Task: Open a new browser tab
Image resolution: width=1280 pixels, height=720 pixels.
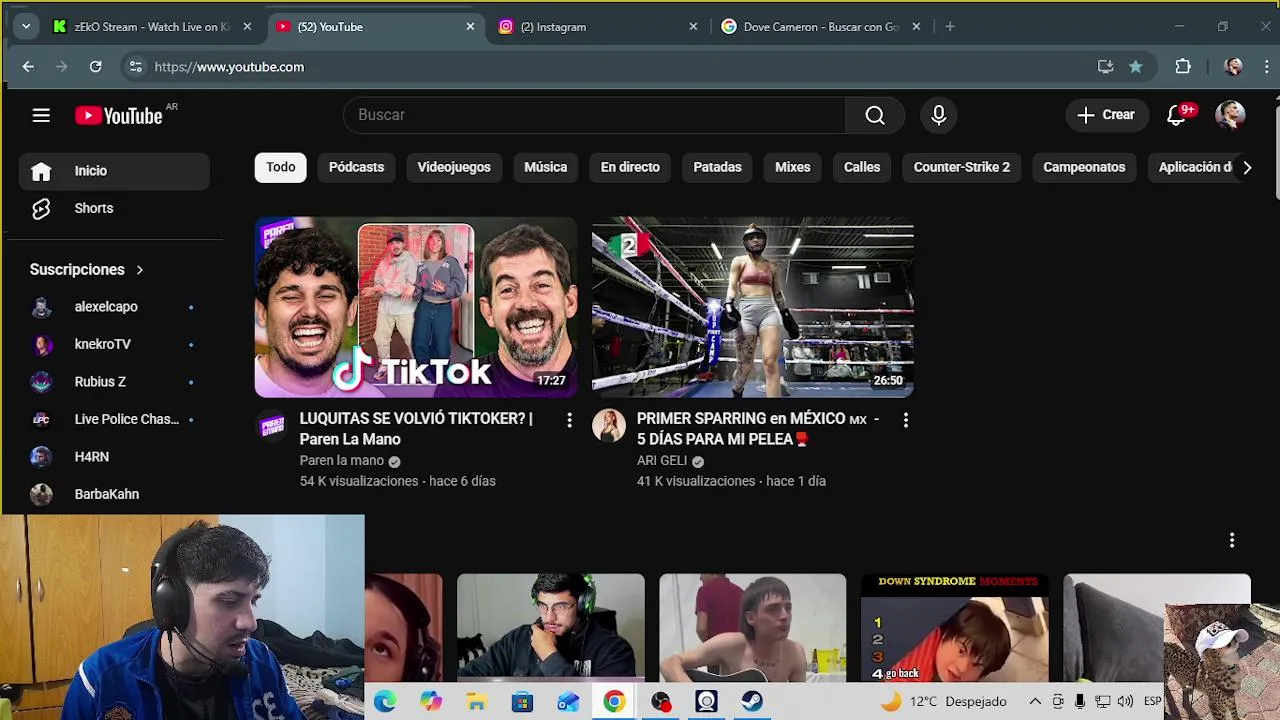Action: coord(950,27)
